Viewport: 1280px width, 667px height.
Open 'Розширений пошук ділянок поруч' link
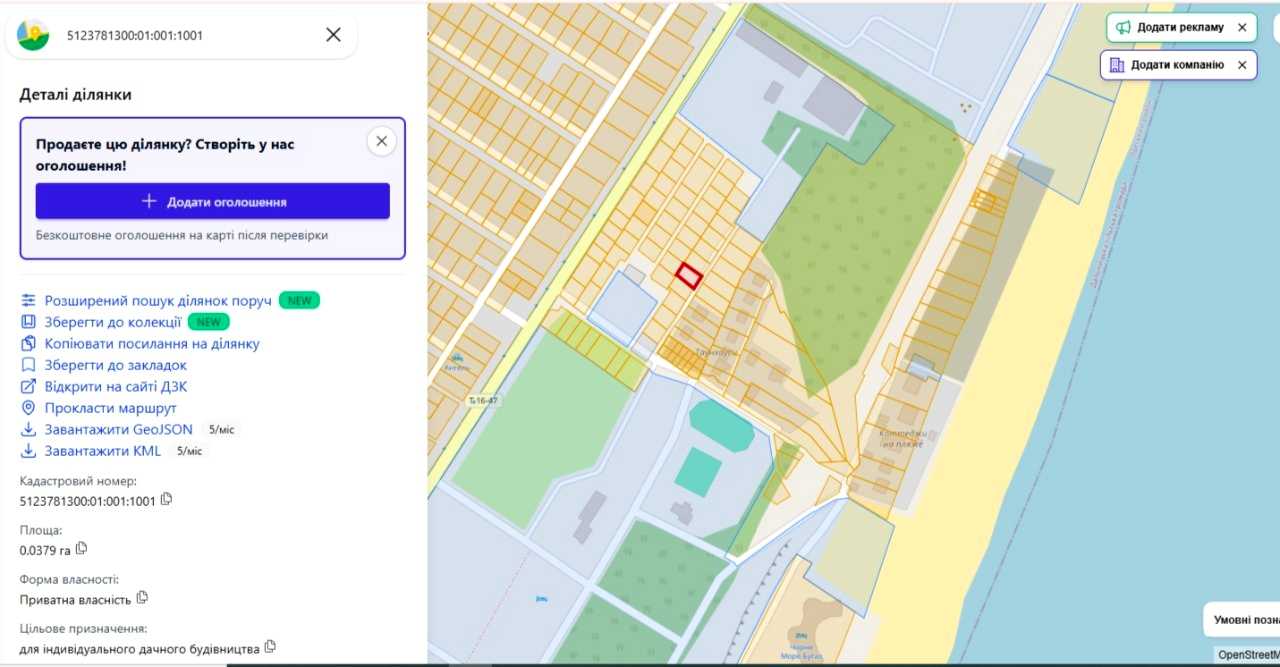point(158,300)
